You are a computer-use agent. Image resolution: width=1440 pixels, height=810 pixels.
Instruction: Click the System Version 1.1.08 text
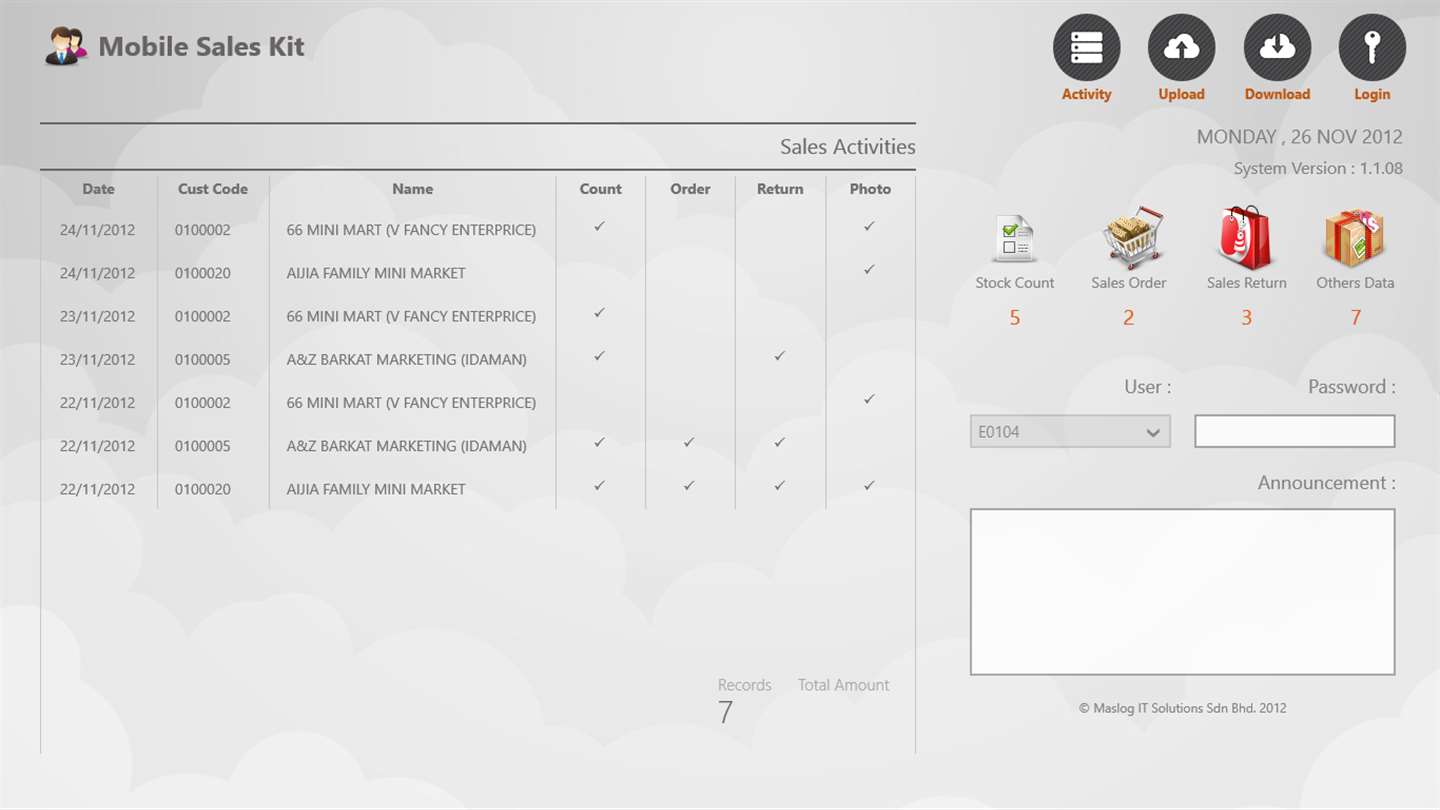pyautogui.click(x=1318, y=168)
